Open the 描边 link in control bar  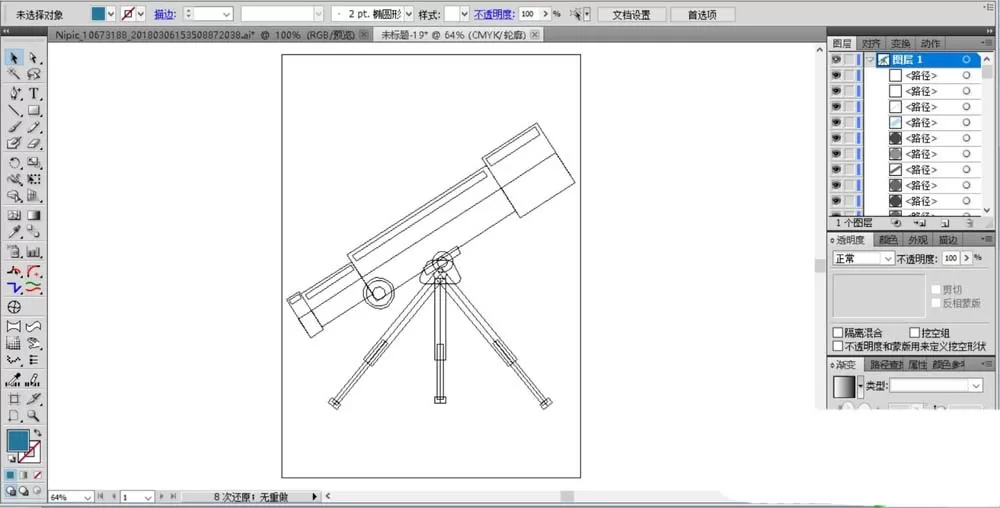165,14
